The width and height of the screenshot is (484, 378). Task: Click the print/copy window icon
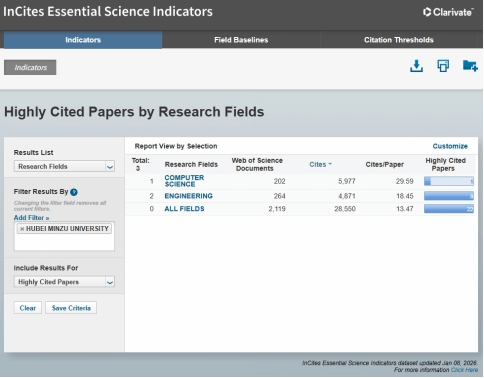click(x=443, y=66)
